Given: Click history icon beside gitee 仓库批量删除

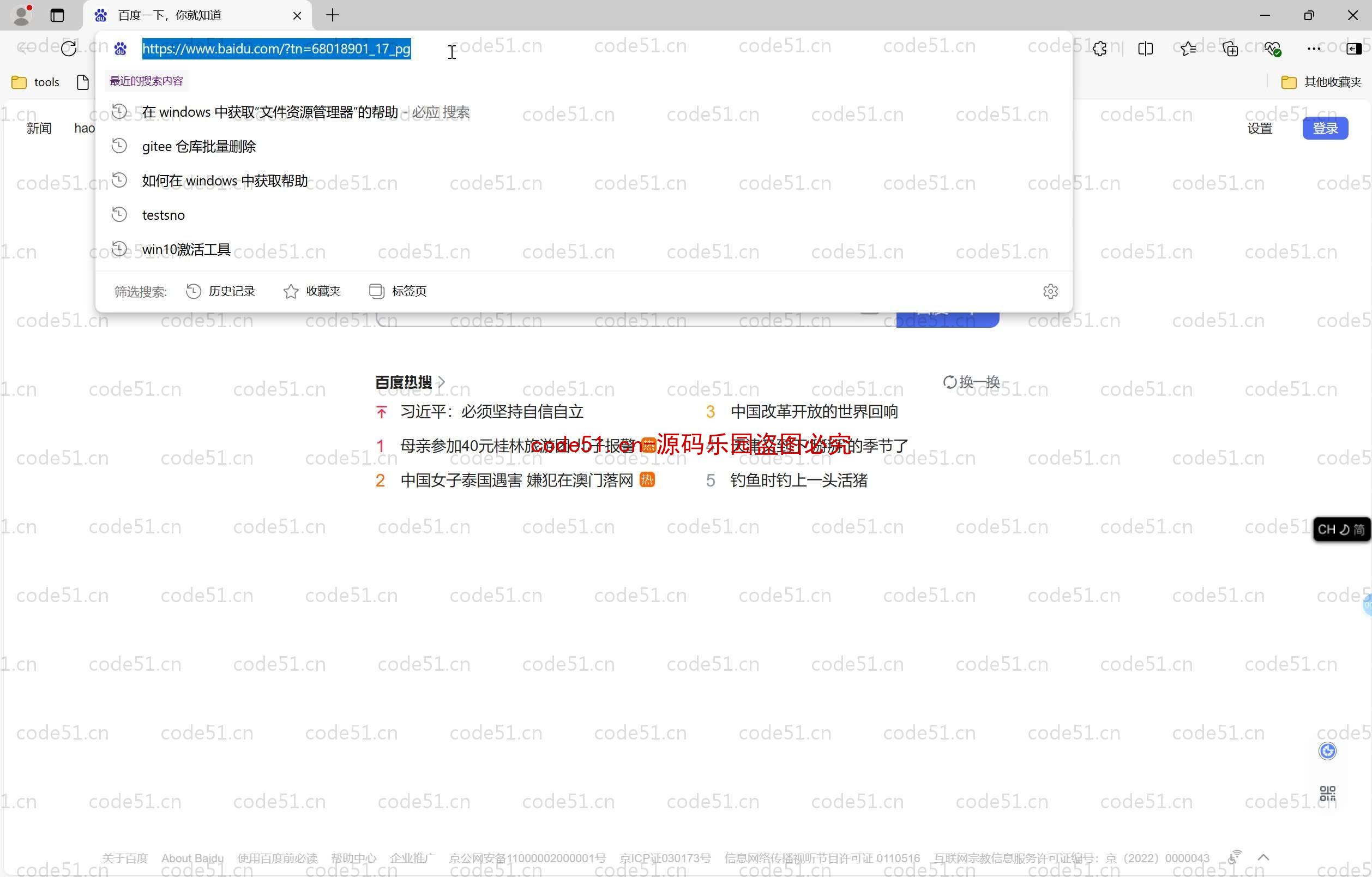Looking at the screenshot, I should pyautogui.click(x=119, y=146).
